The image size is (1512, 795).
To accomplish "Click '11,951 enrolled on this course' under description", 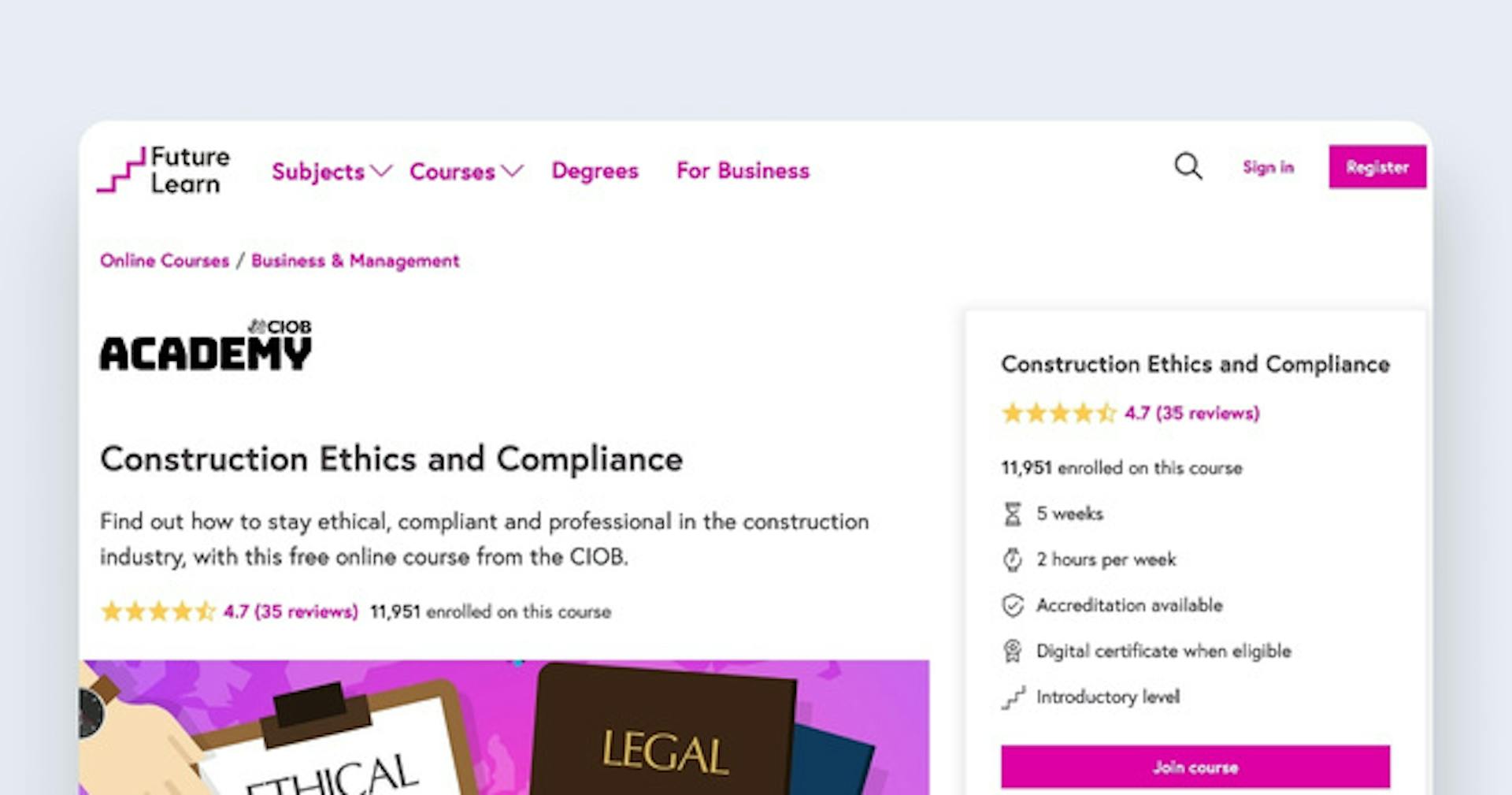I will coord(491,611).
